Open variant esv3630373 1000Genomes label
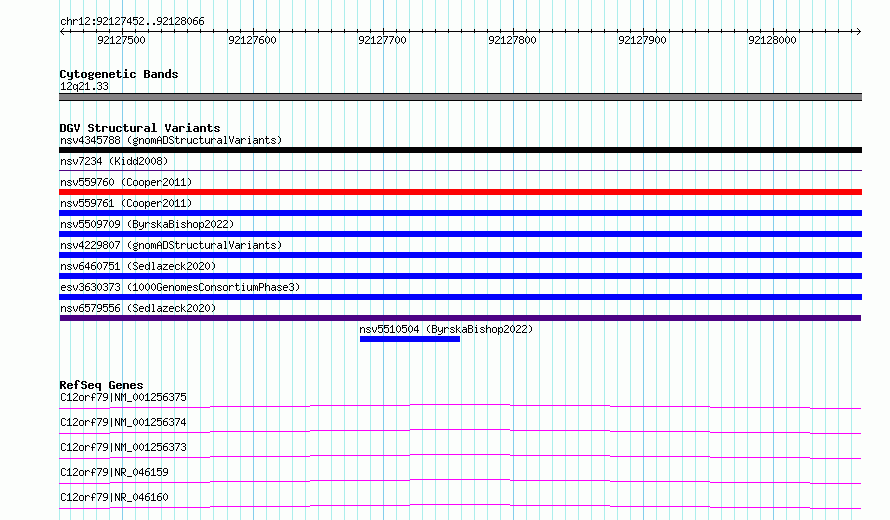Screen dimensions: 890x520 [x=180, y=287]
